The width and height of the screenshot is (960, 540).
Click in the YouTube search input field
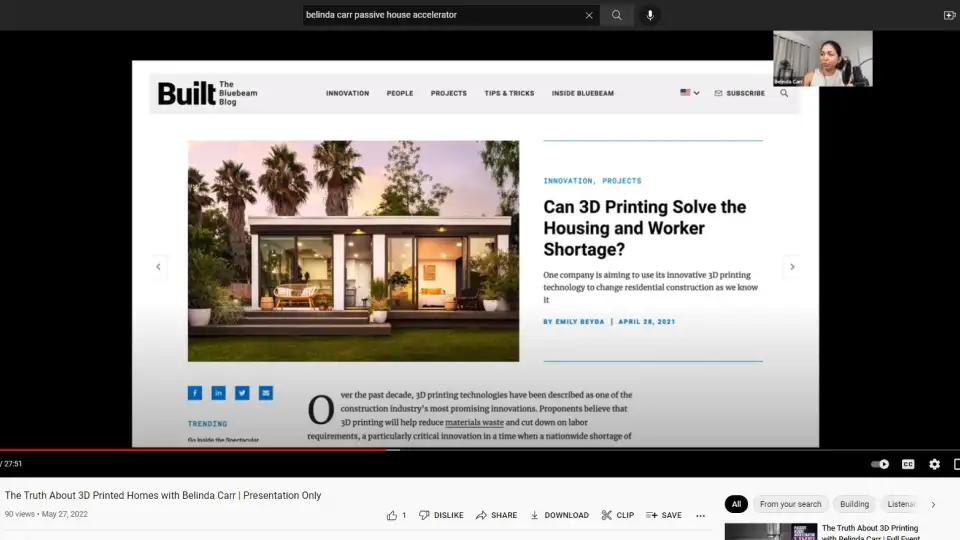pyautogui.click(x=440, y=15)
